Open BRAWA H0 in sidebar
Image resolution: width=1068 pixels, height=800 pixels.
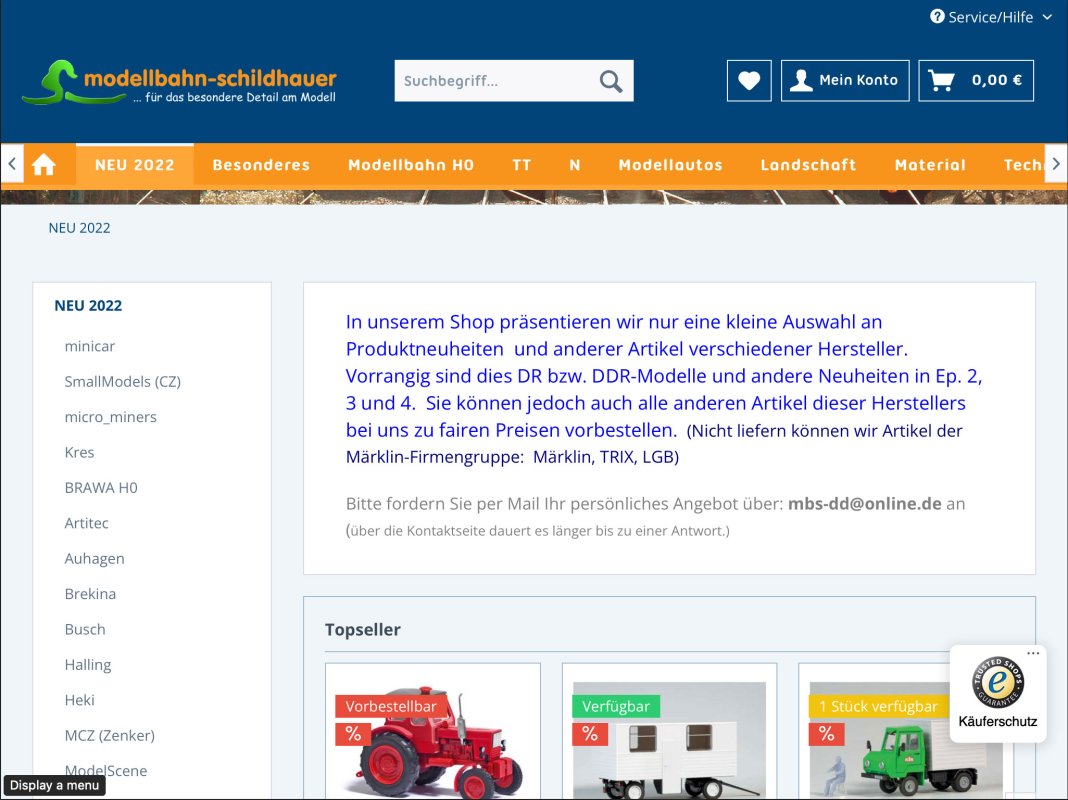(x=101, y=487)
